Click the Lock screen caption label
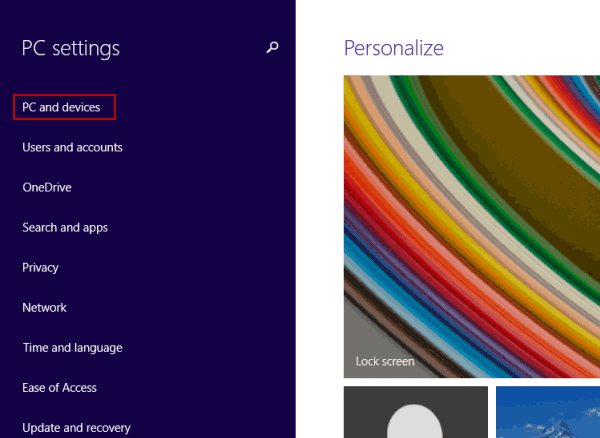This screenshot has width=600, height=438. tap(385, 361)
